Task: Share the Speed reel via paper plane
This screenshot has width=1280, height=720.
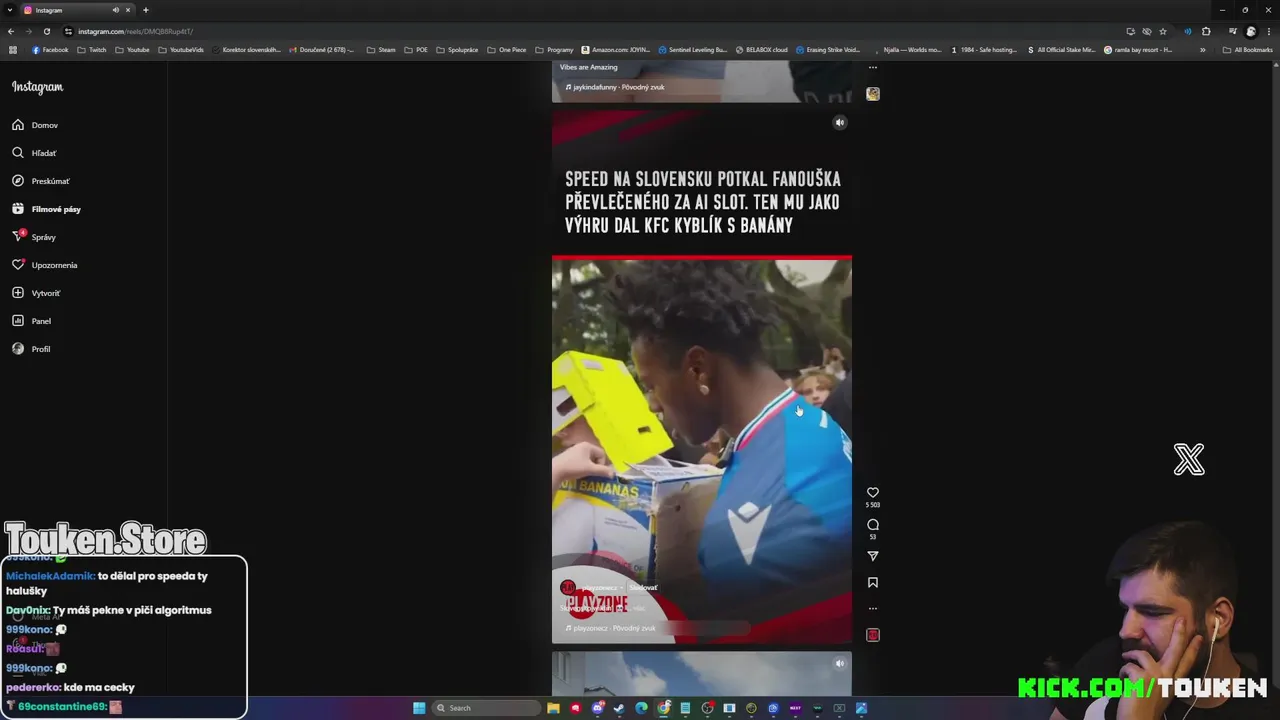Action: tap(873, 556)
